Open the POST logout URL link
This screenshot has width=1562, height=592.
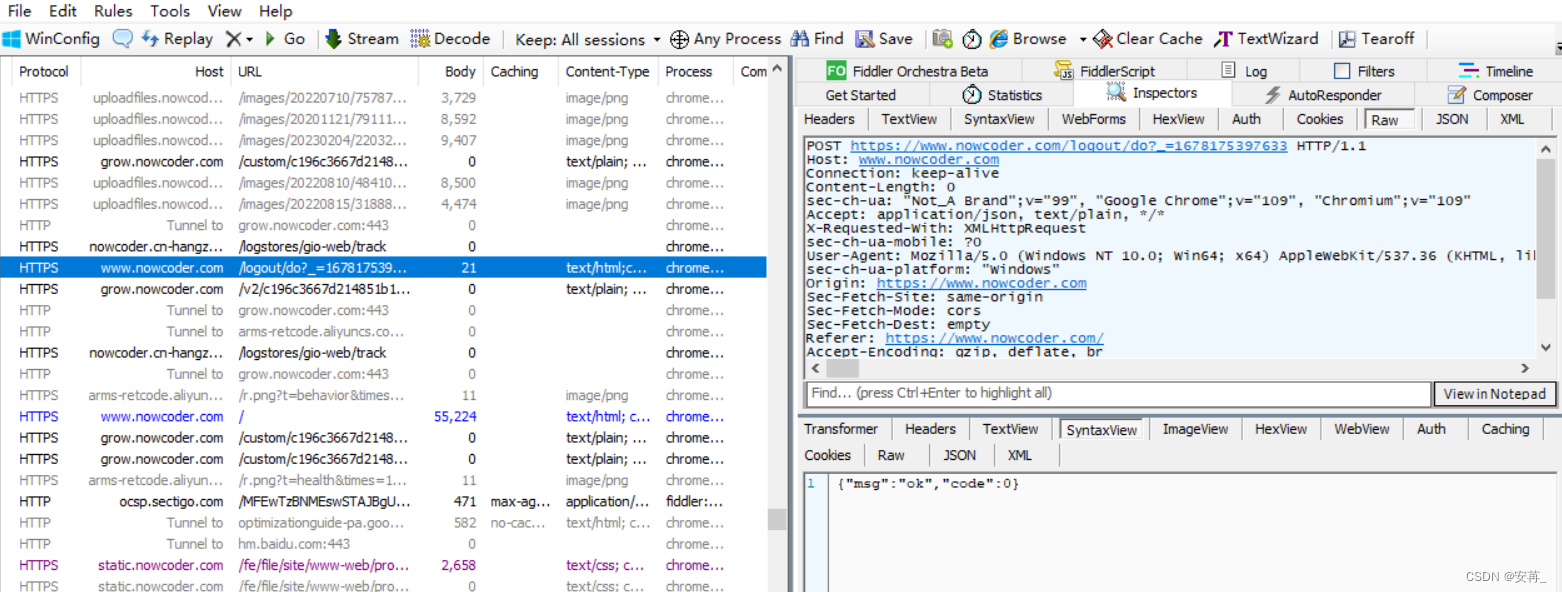1069,146
